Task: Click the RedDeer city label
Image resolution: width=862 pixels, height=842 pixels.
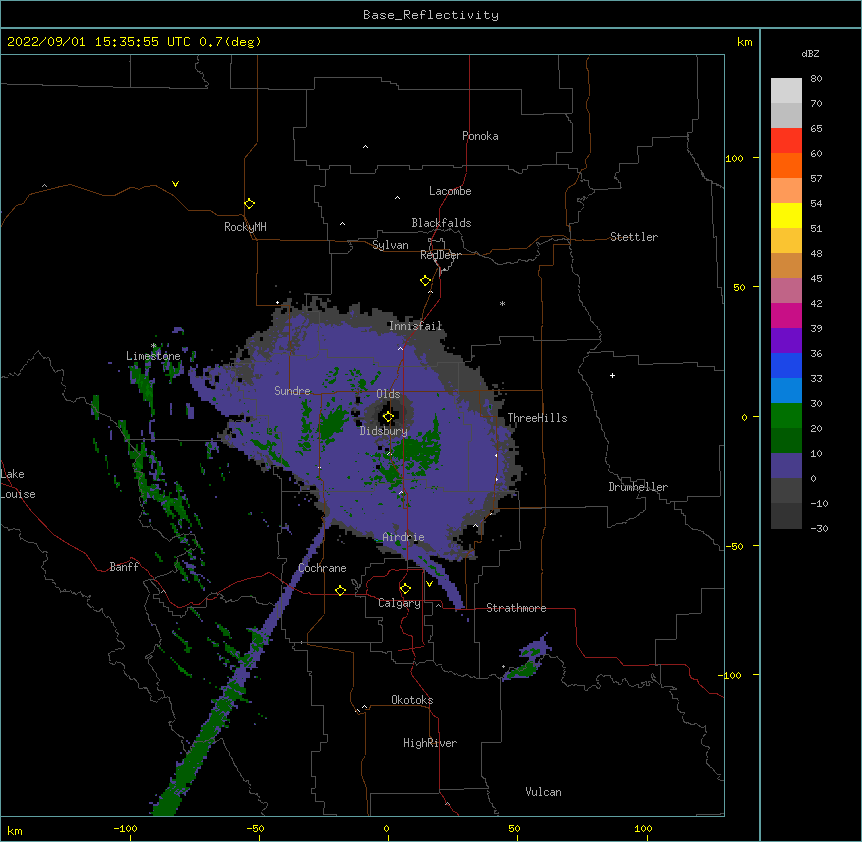Action: pyautogui.click(x=440, y=255)
